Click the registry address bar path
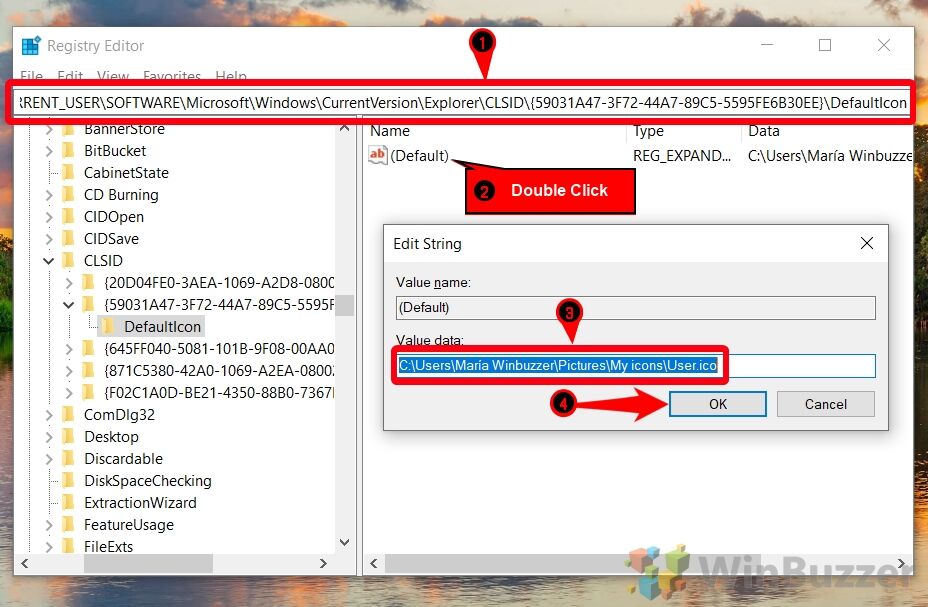This screenshot has height=607, width=928. tap(462, 103)
